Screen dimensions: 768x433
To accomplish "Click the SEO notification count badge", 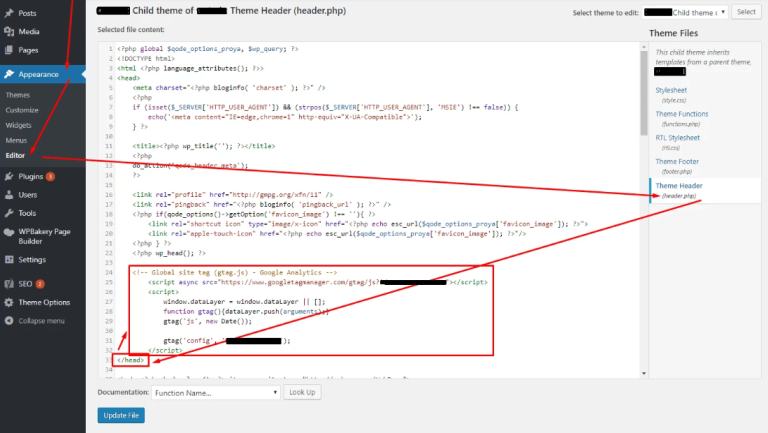I will coord(40,284).
